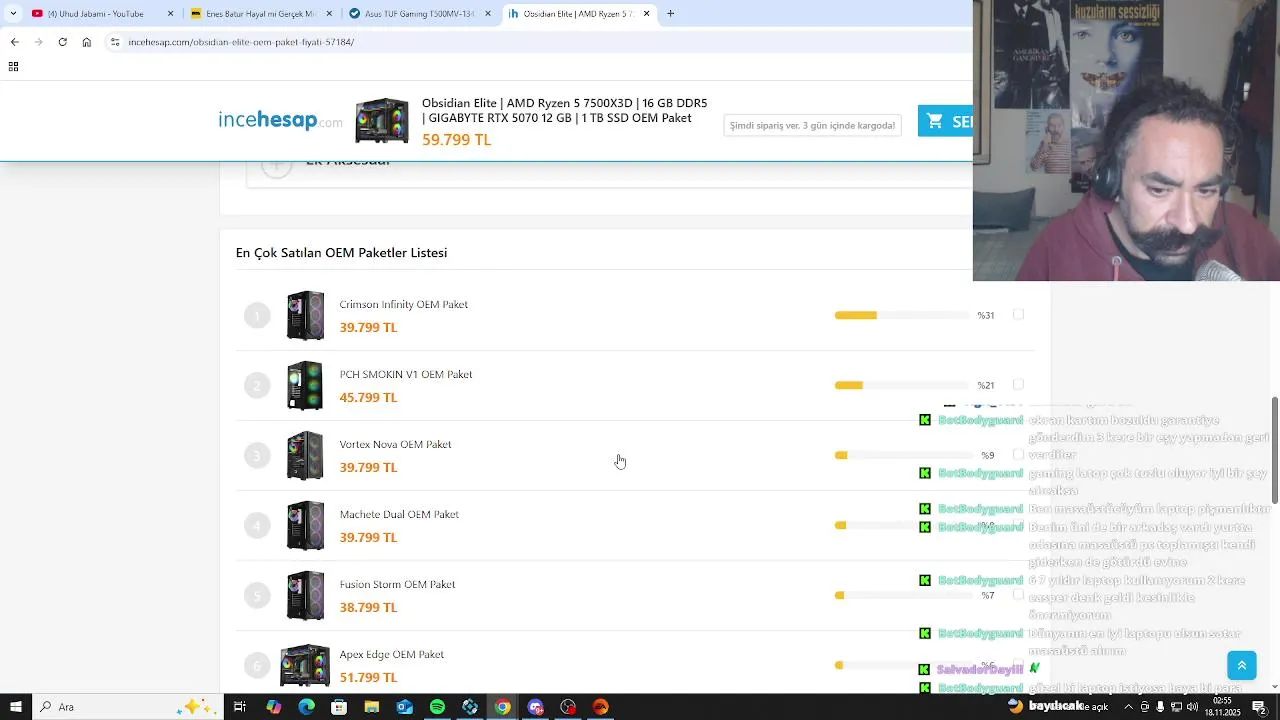Click the shipping notice 'Şimdi sipariş ver' box
Image resolution: width=1280 pixels, height=720 pixels.
tap(812, 125)
